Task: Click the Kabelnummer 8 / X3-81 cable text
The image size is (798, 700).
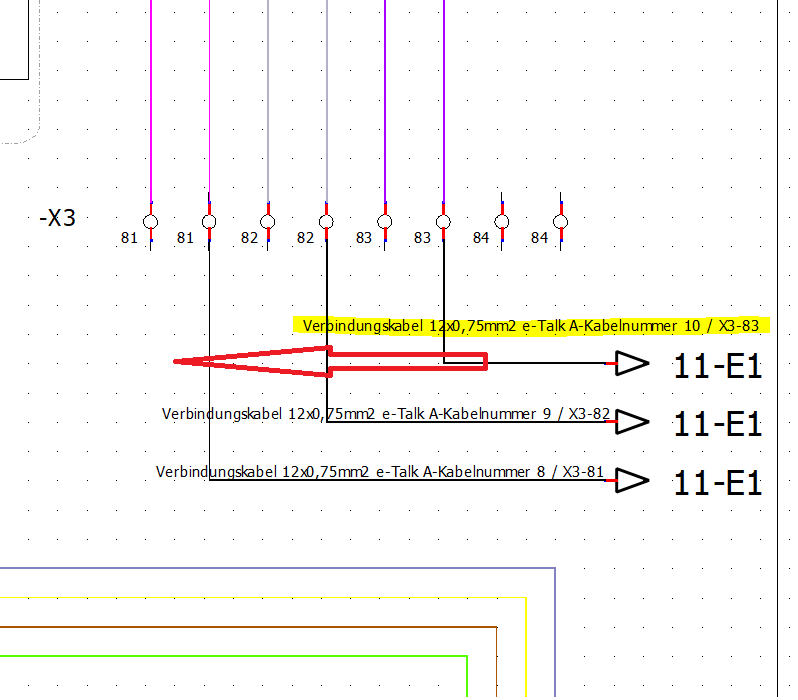Action: [380, 472]
